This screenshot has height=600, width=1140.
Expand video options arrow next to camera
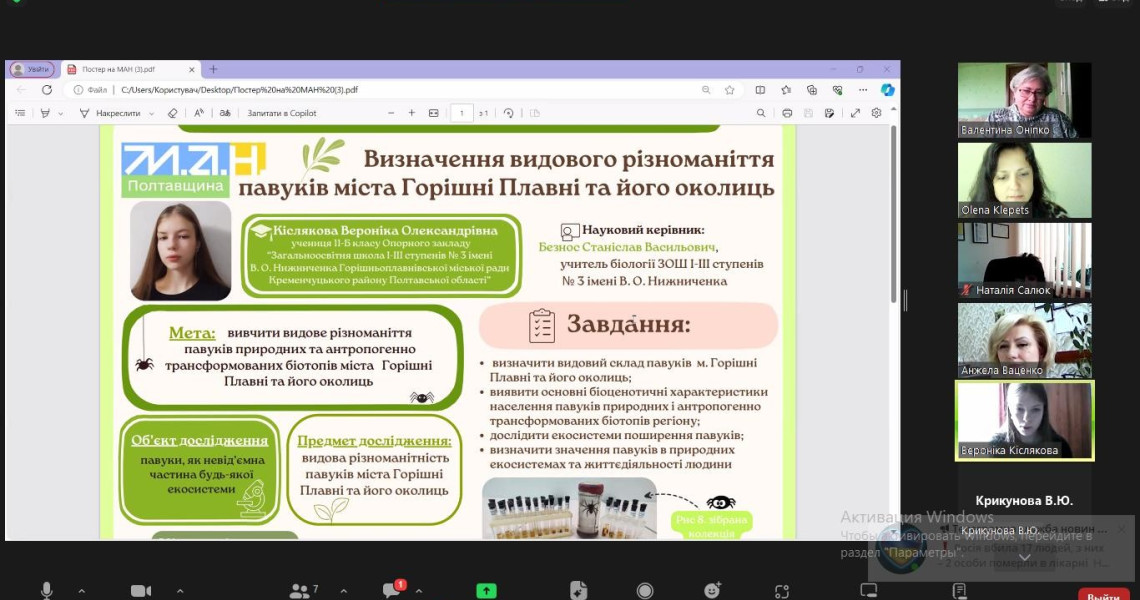pyautogui.click(x=180, y=591)
